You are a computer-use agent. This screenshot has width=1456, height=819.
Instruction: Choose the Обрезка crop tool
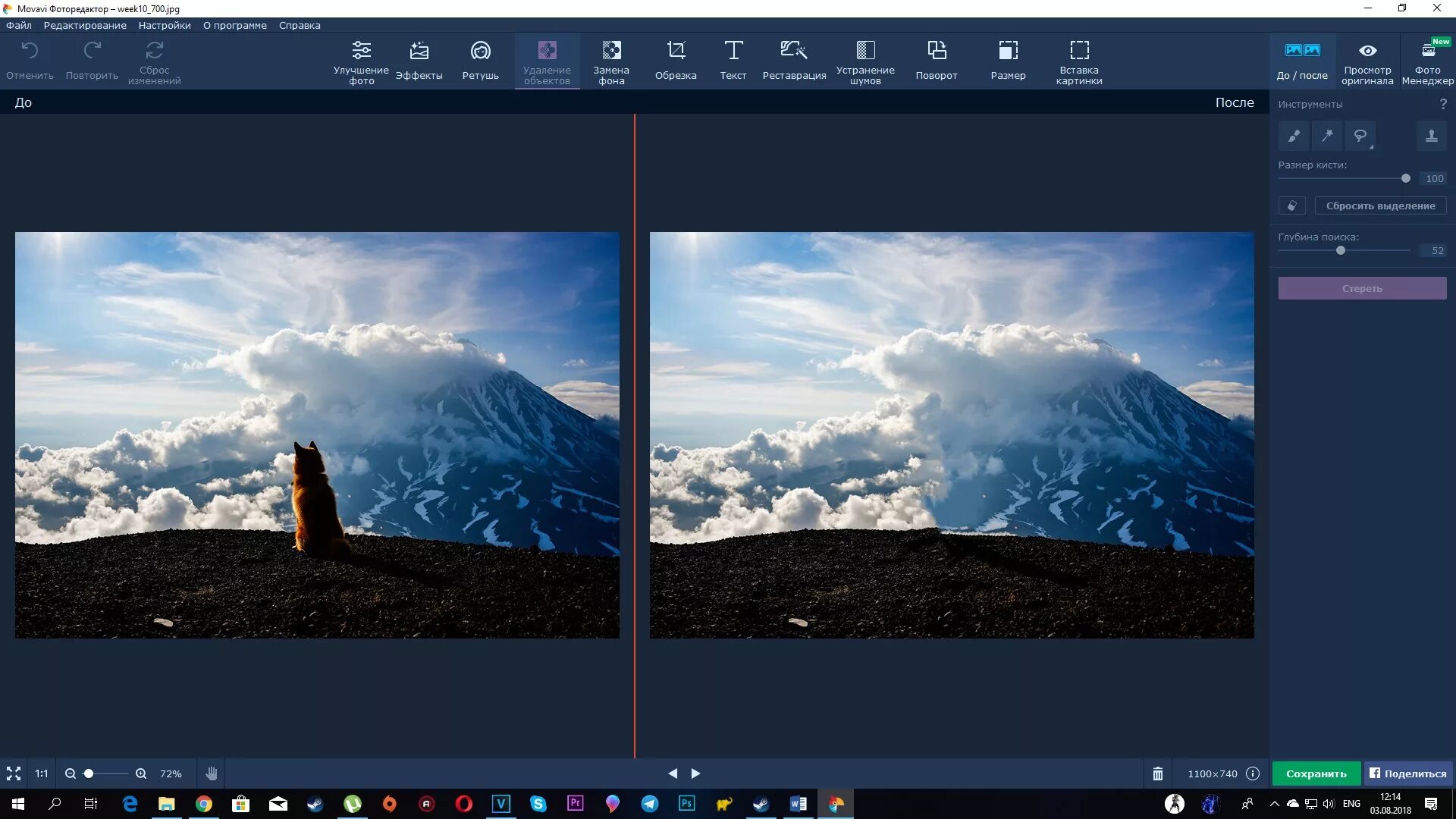(x=675, y=60)
